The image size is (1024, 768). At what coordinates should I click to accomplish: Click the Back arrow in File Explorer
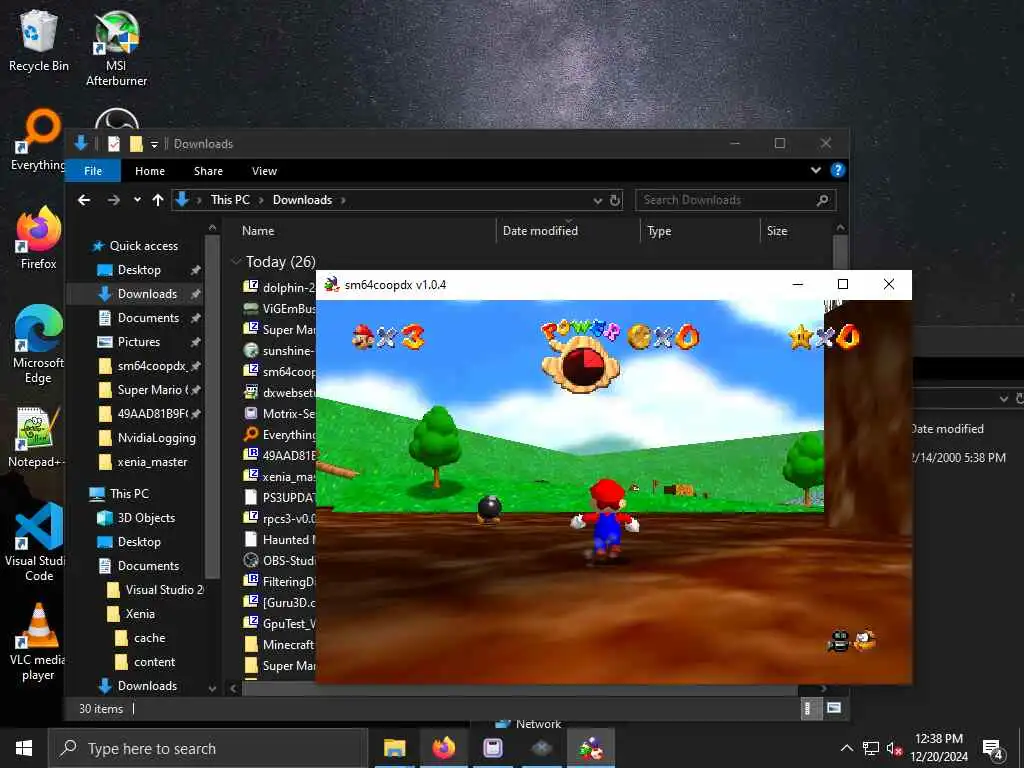point(84,200)
